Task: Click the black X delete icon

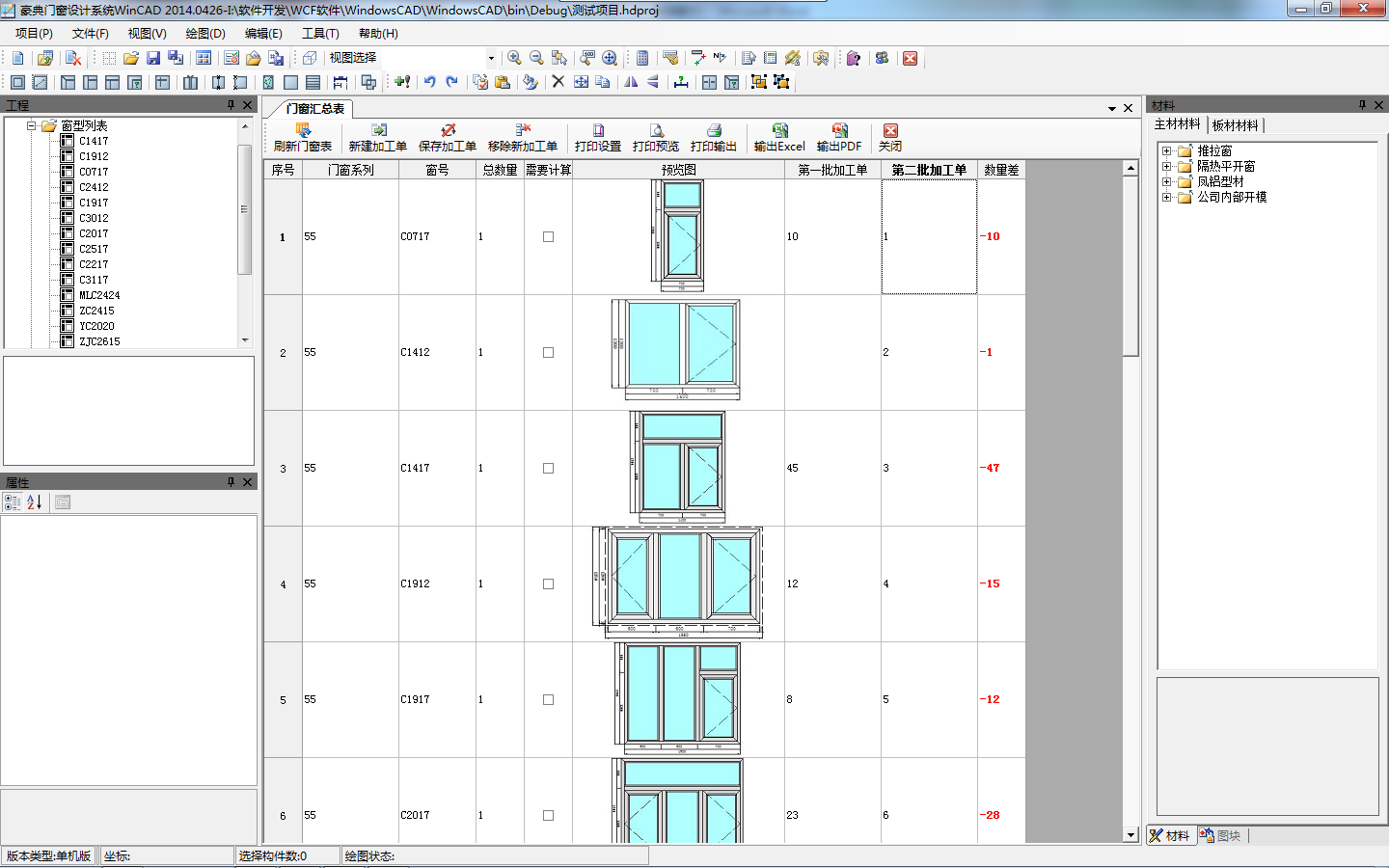Action: (558, 82)
